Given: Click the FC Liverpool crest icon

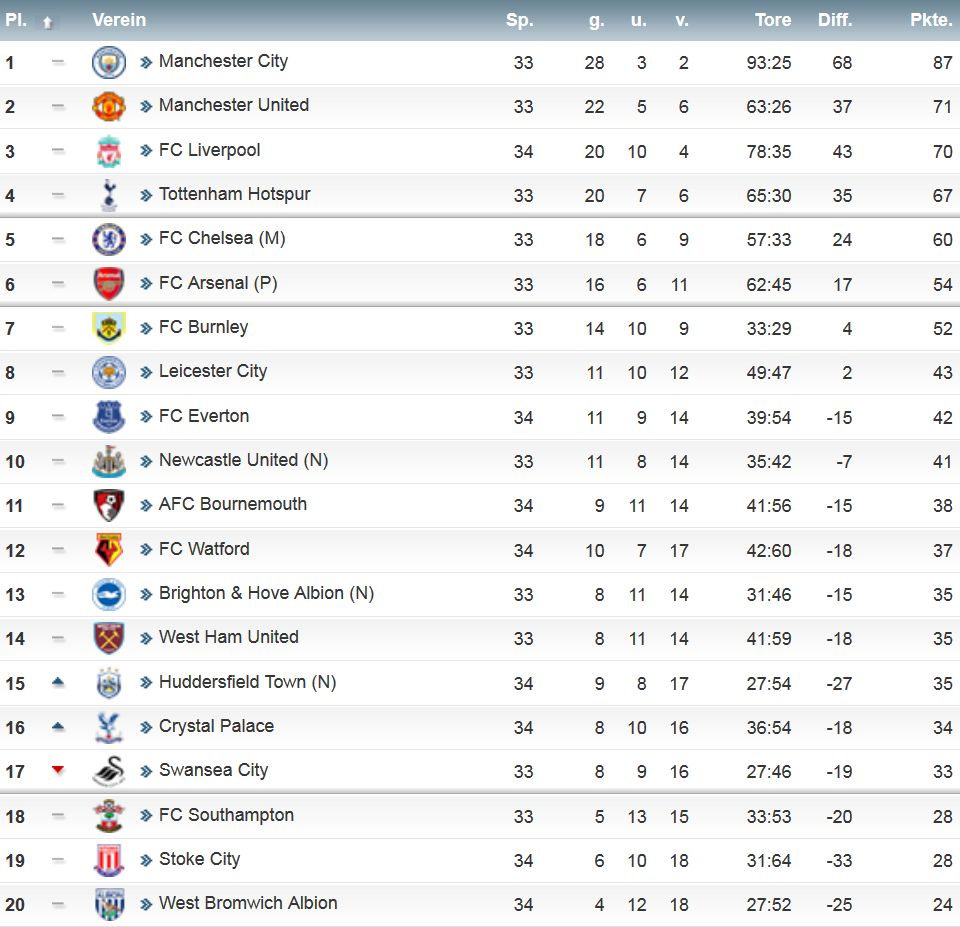Looking at the screenshot, I should point(108,151).
